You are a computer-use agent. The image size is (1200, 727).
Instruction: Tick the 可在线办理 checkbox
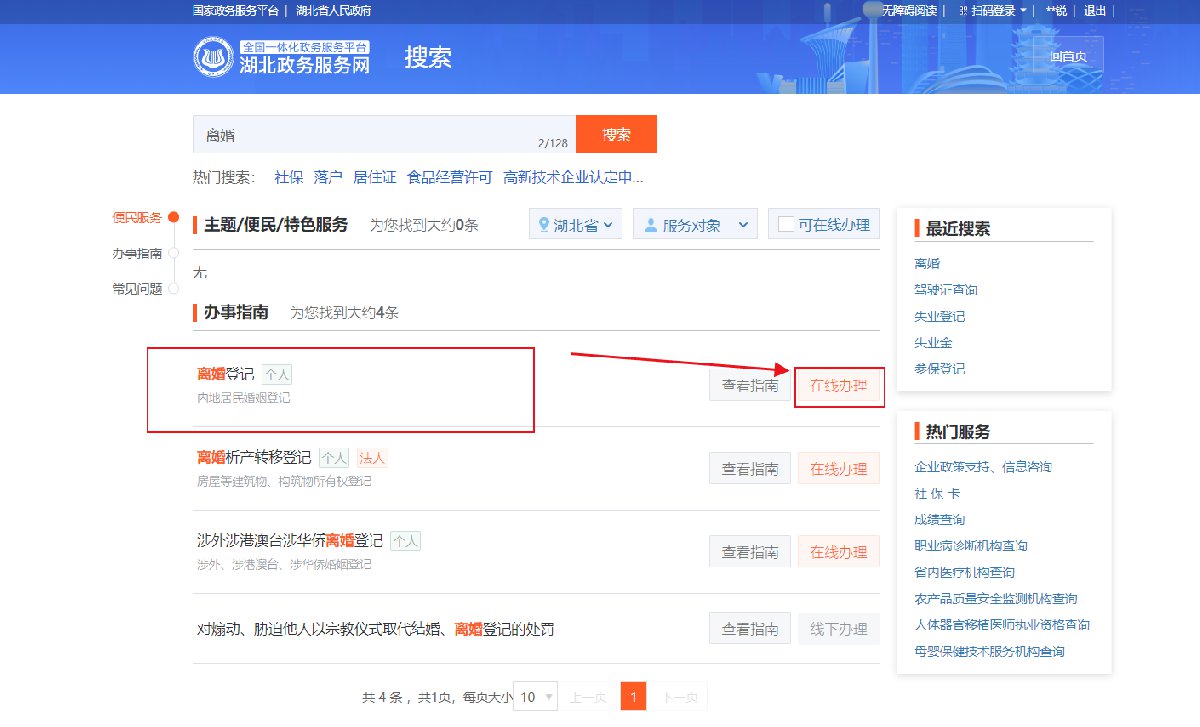click(786, 225)
